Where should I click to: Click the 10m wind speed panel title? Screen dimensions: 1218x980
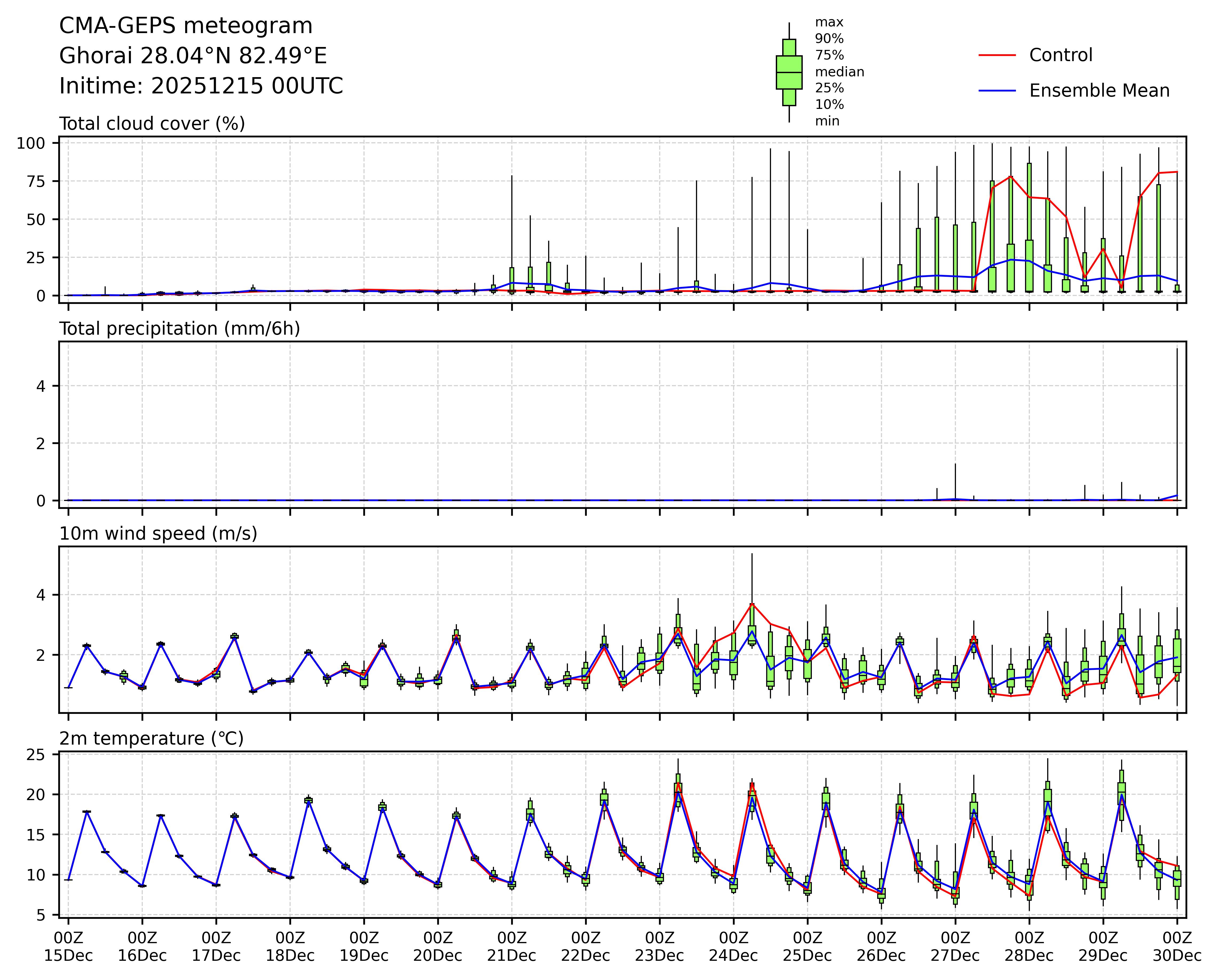point(158,534)
